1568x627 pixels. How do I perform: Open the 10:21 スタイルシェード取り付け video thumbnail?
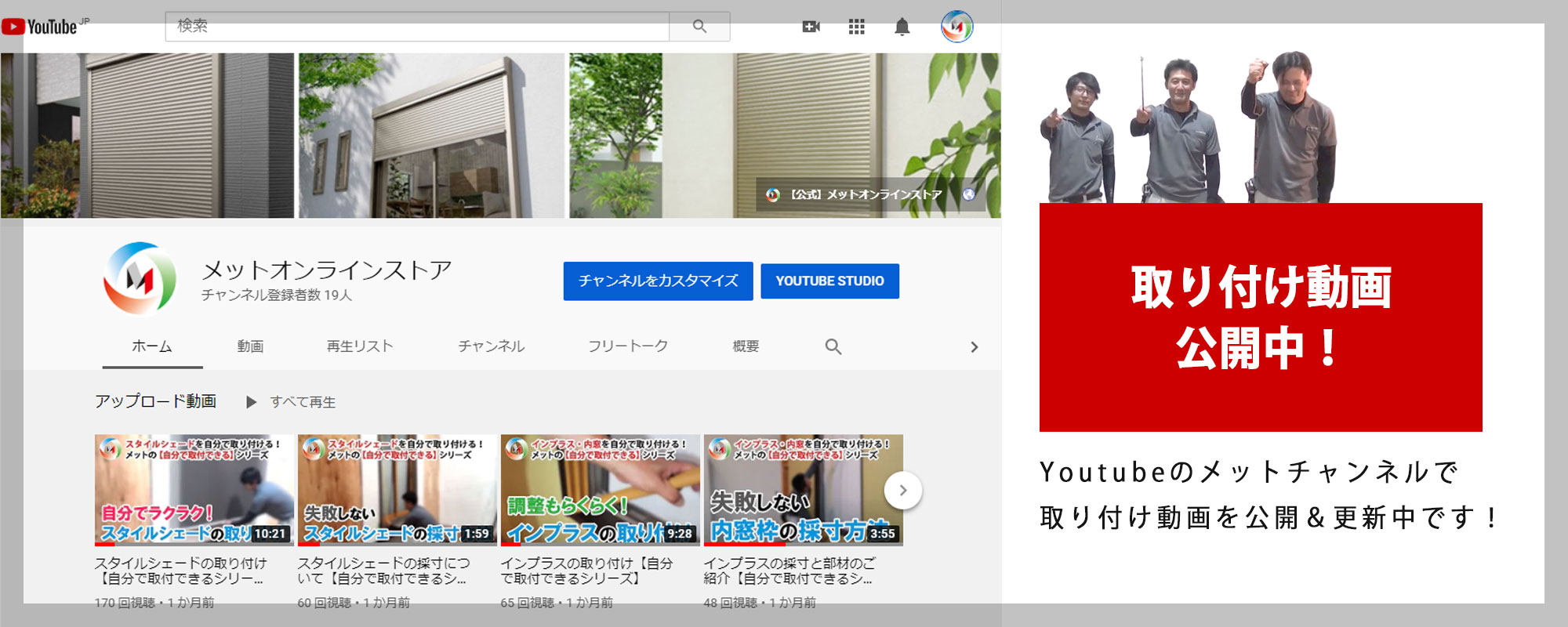coord(194,490)
